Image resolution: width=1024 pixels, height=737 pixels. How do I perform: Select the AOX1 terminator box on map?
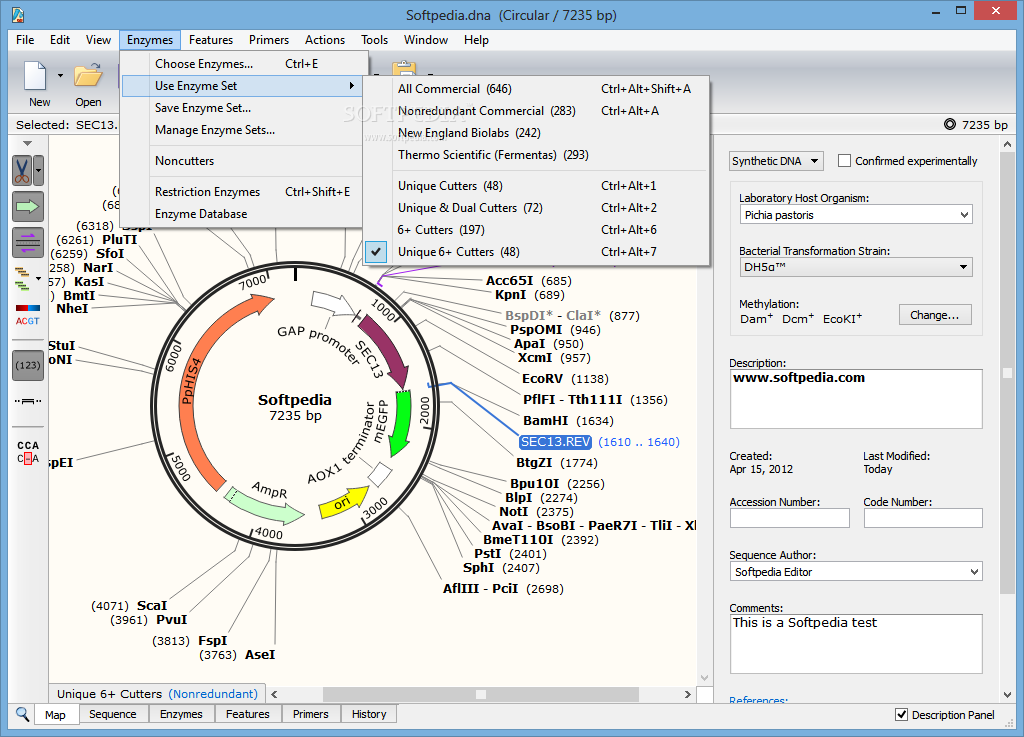tap(379, 475)
